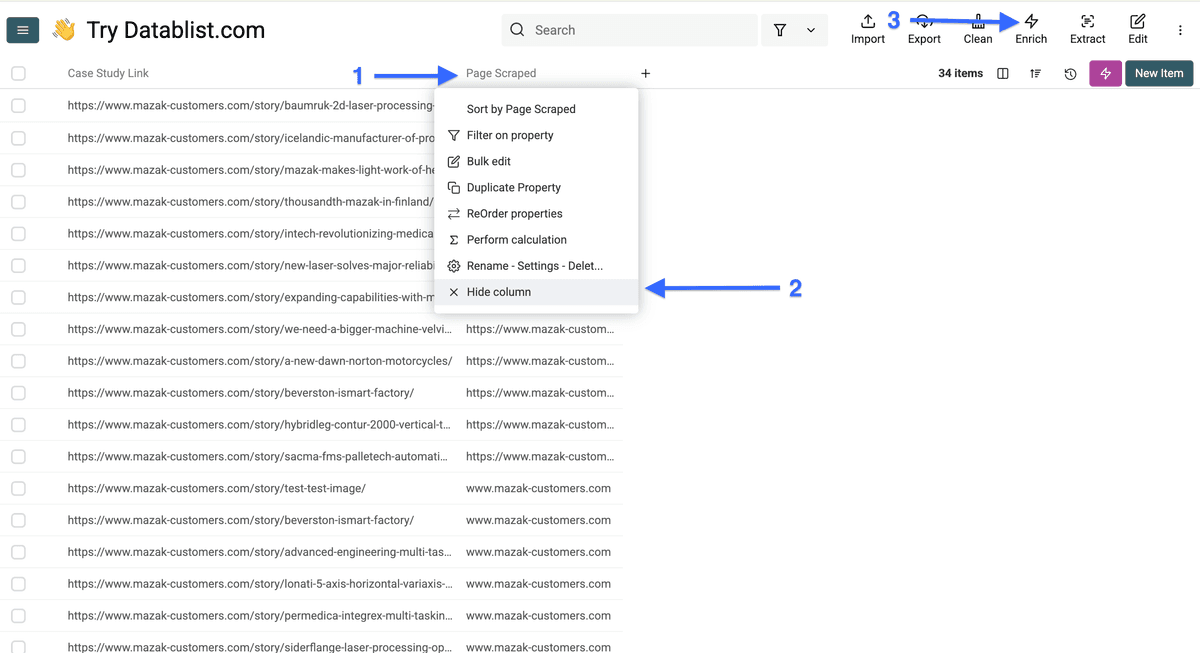Click the purple lightning enrich button
This screenshot has height=653, width=1200.
pyautogui.click(x=1105, y=73)
